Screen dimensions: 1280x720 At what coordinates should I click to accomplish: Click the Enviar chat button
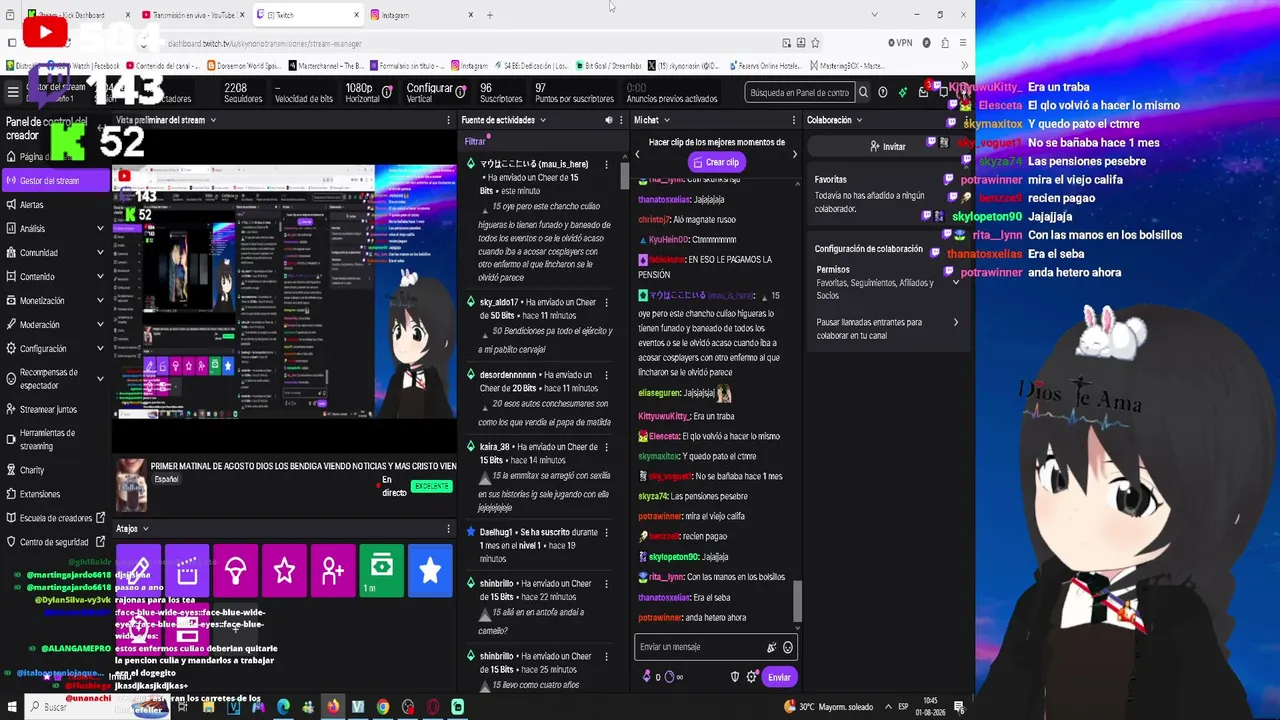coord(779,677)
